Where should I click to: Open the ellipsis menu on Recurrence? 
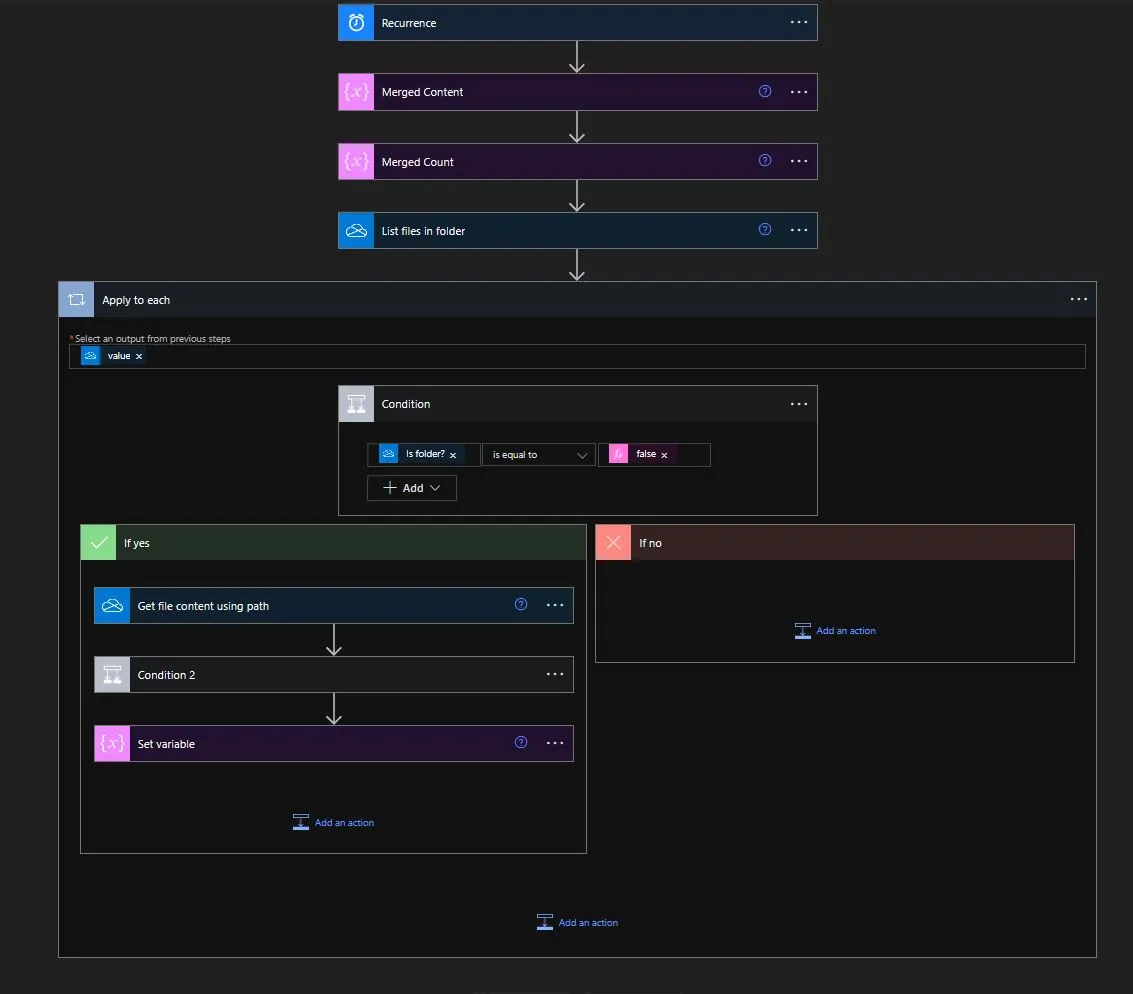(799, 22)
